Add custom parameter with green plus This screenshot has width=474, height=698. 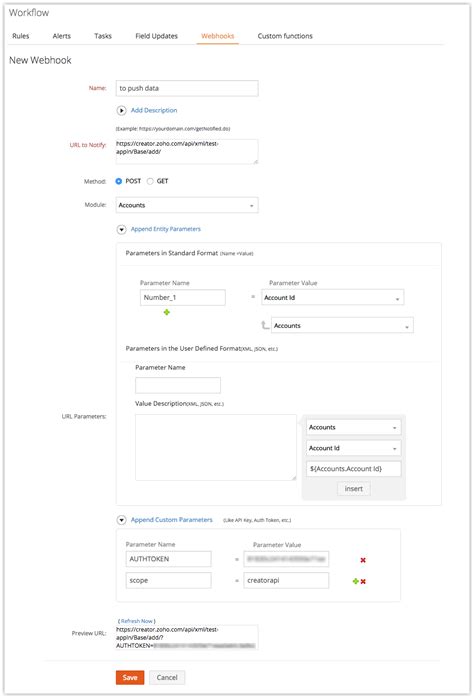[x=356, y=581]
